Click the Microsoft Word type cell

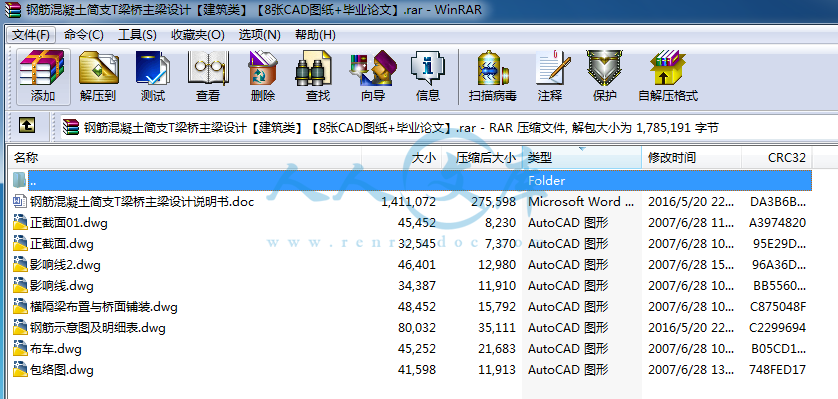coord(581,201)
